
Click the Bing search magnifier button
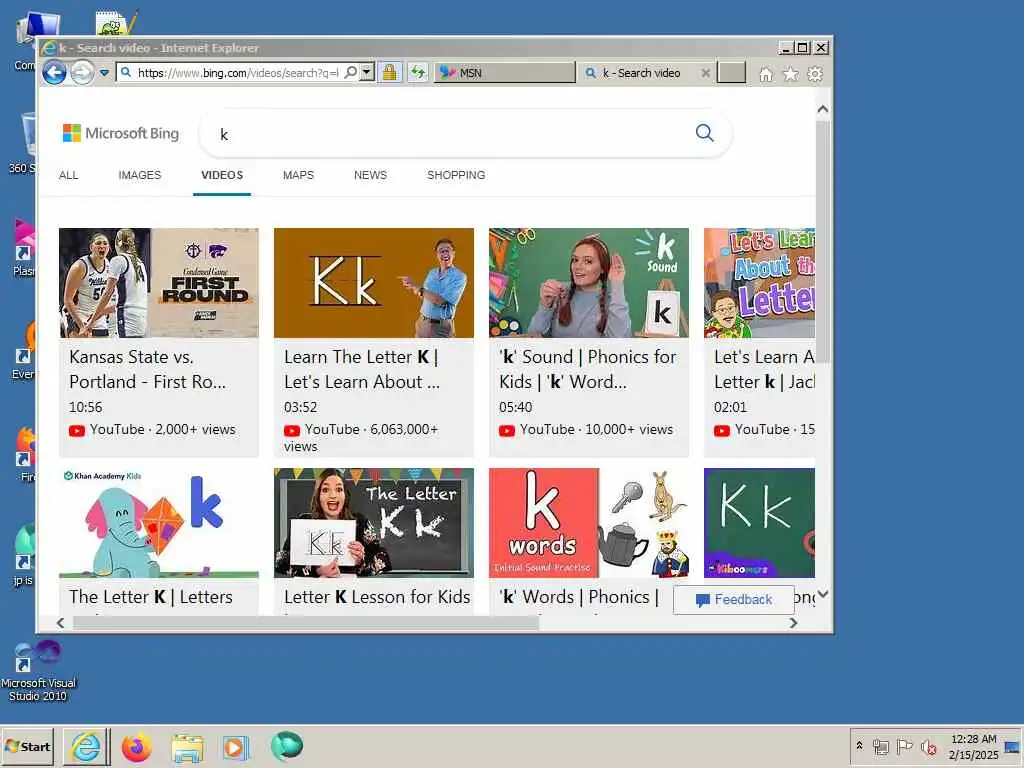[x=705, y=133]
